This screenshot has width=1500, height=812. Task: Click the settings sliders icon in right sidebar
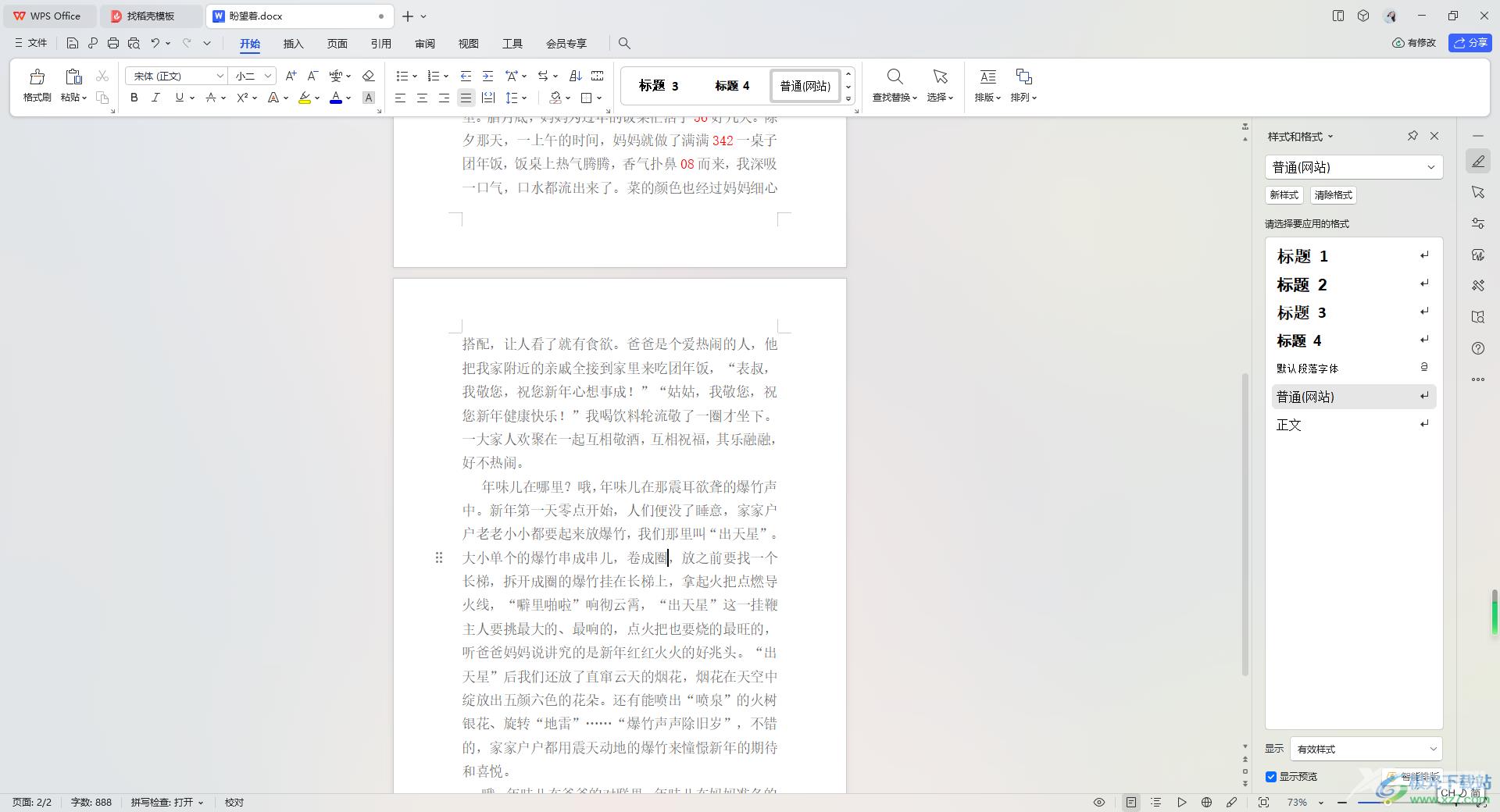[x=1478, y=223]
